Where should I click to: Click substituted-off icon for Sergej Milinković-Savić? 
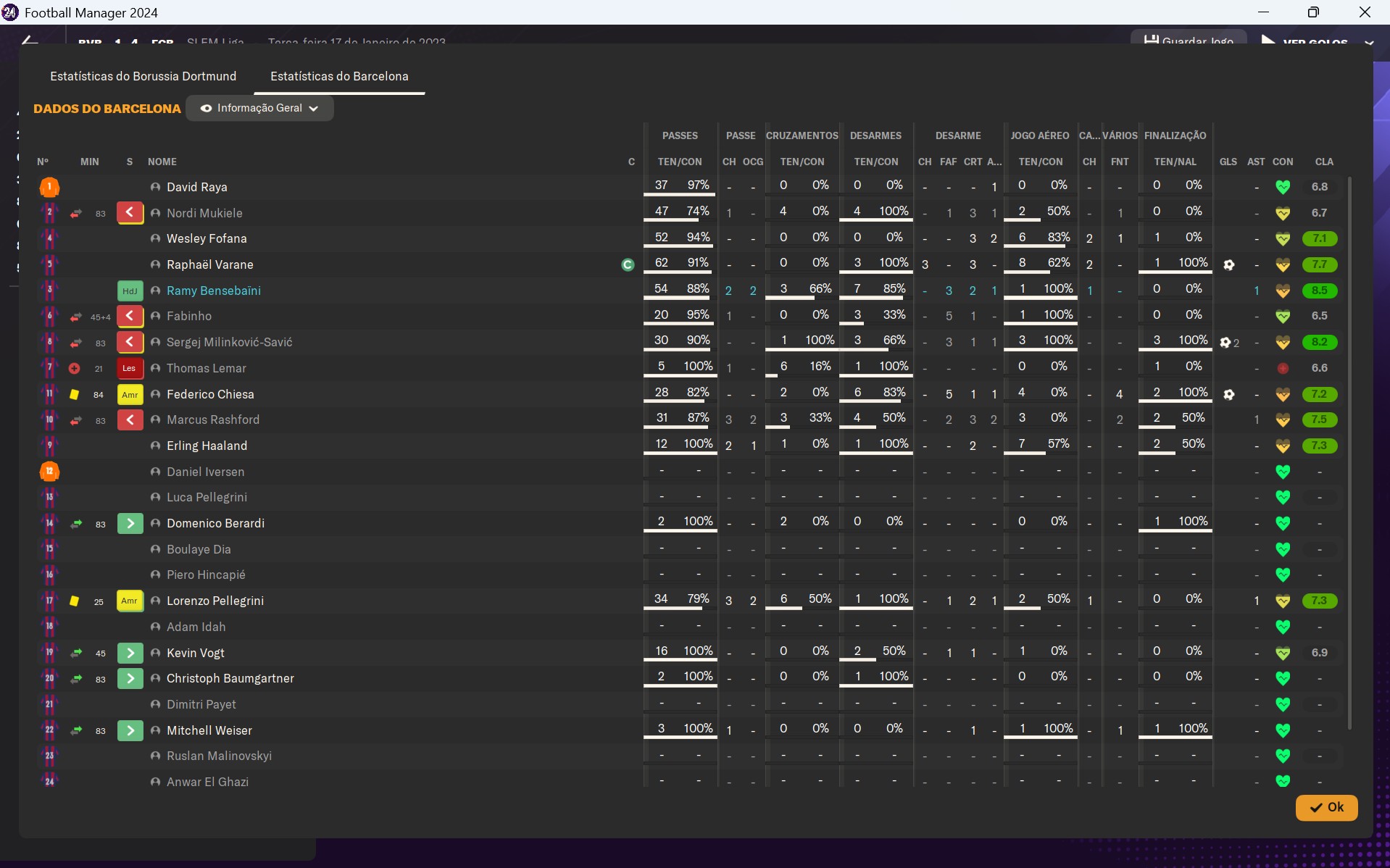pyautogui.click(x=130, y=342)
